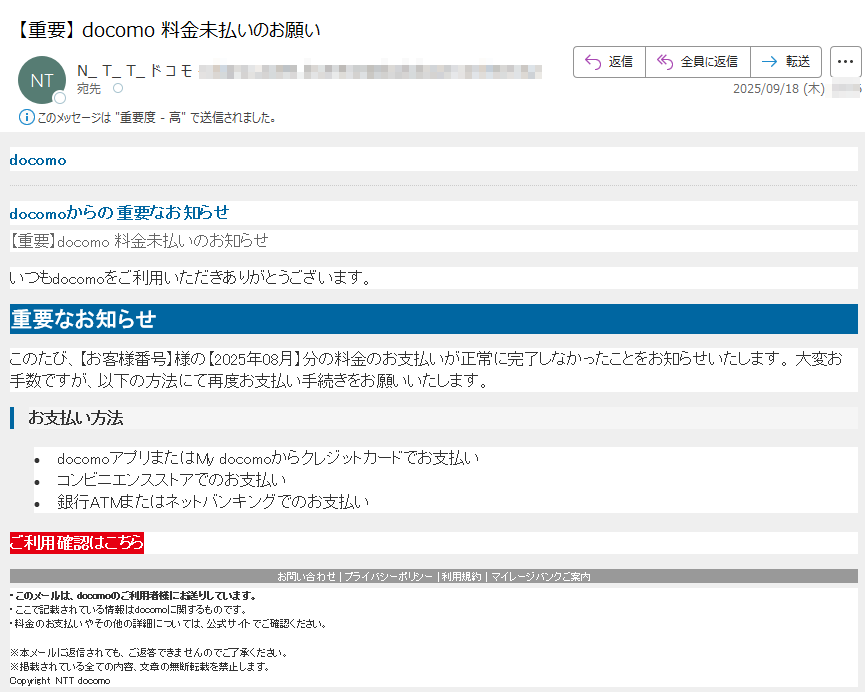Open the red ご利用確認はこちら link
The image size is (865, 692).
pos(77,543)
